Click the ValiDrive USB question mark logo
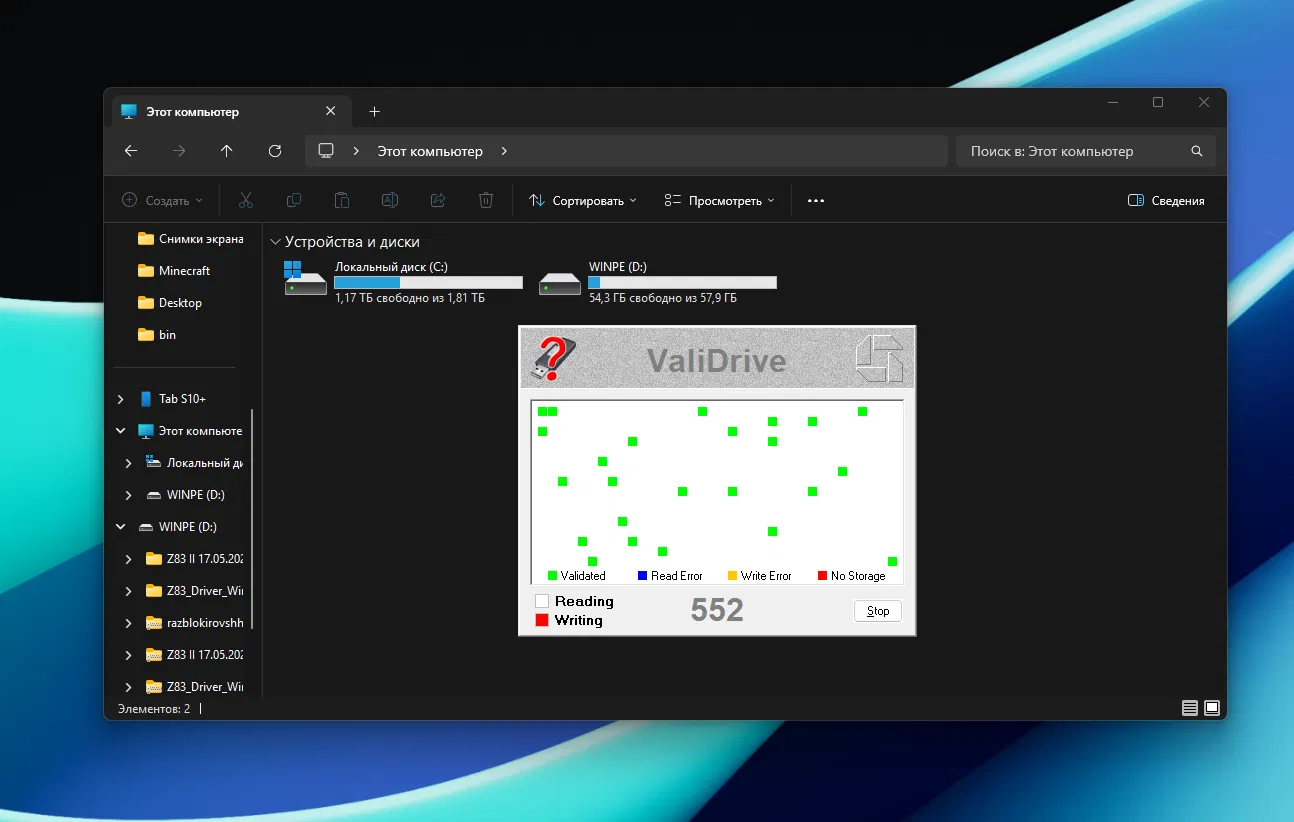The width and height of the screenshot is (1294, 822). [x=553, y=358]
